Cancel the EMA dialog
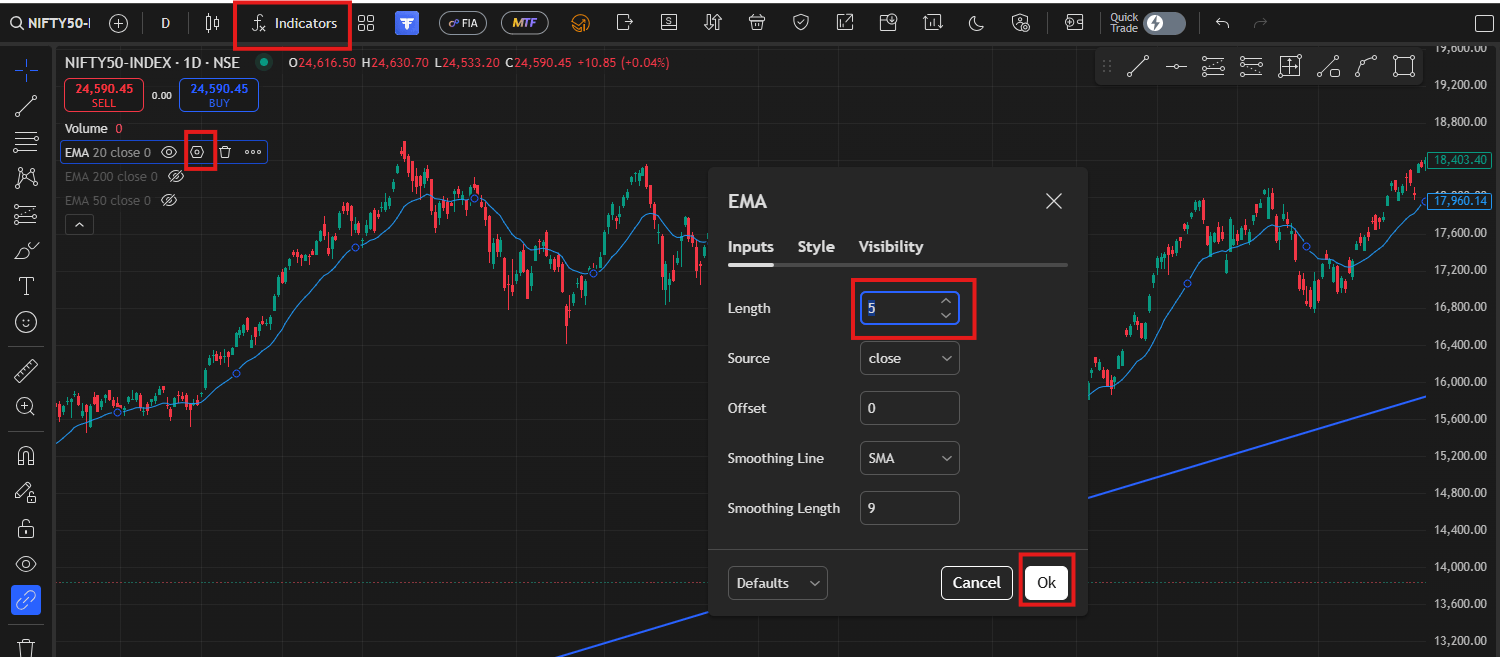The image size is (1500, 657). click(x=977, y=583)
